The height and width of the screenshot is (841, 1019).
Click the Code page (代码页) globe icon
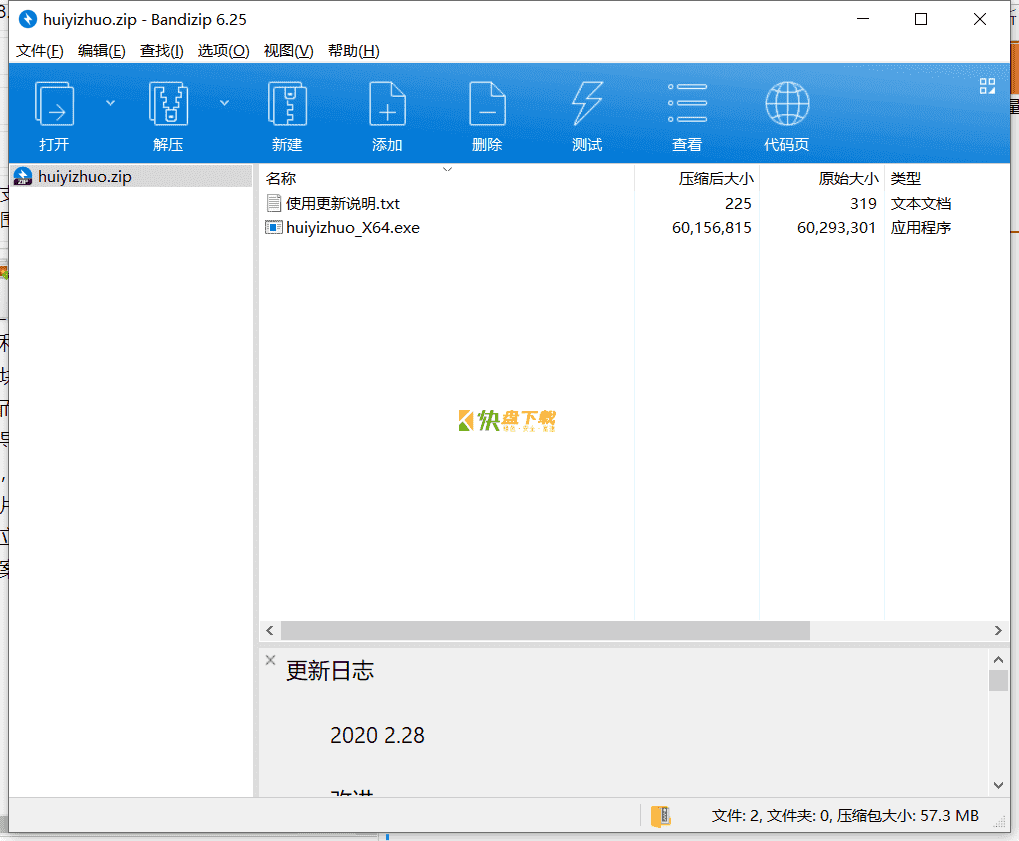pyautogui.click(x=787, y=104)
